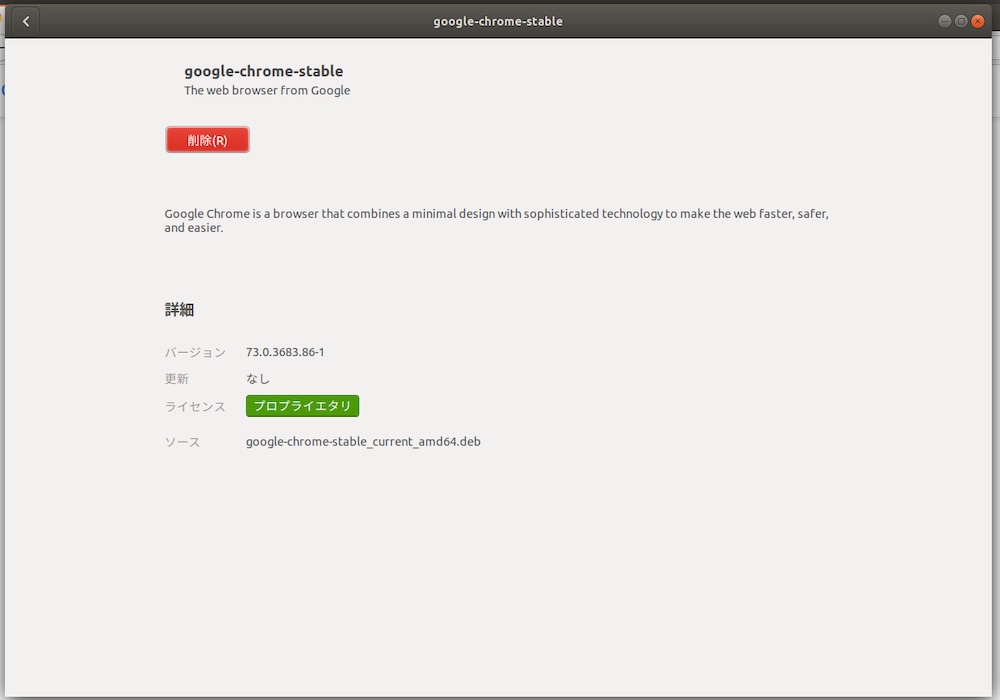1000x700 pixels.
Task: Click the バージョン label
Action: pyautogui.click(x=195, y=353)
